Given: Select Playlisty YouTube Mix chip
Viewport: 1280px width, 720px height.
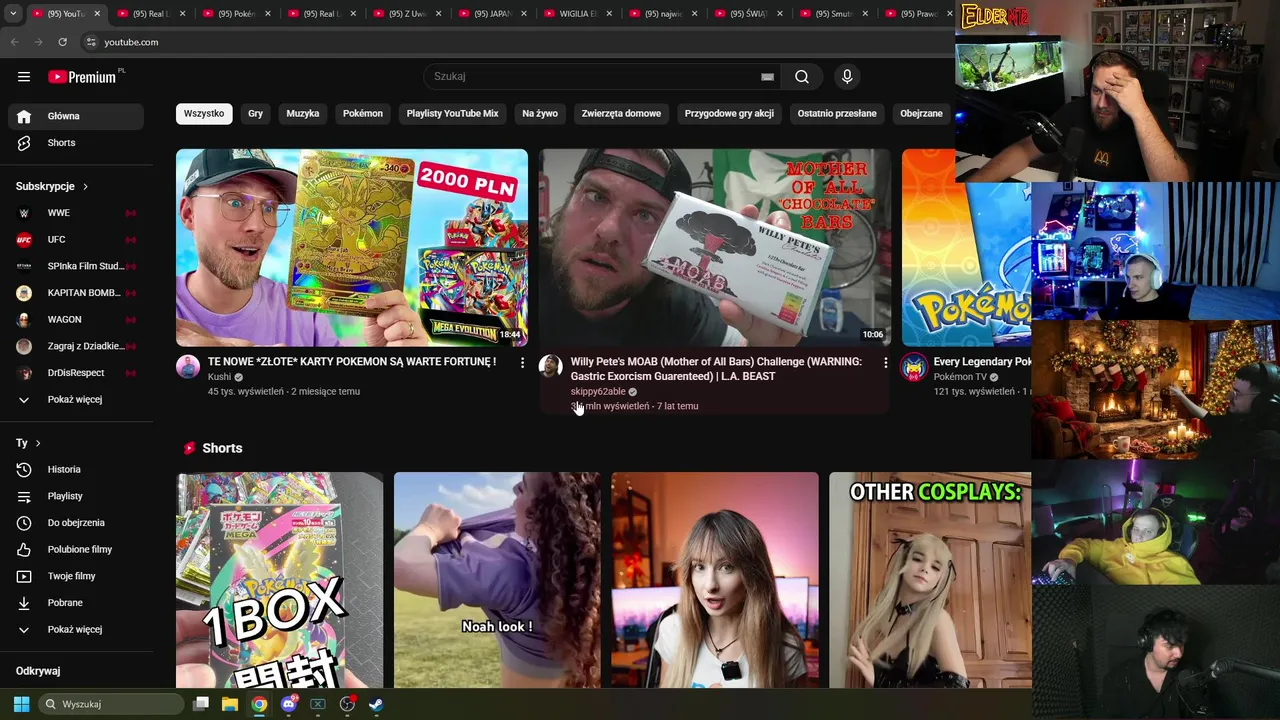Looking at the screenshot, I should coord(452,114).
